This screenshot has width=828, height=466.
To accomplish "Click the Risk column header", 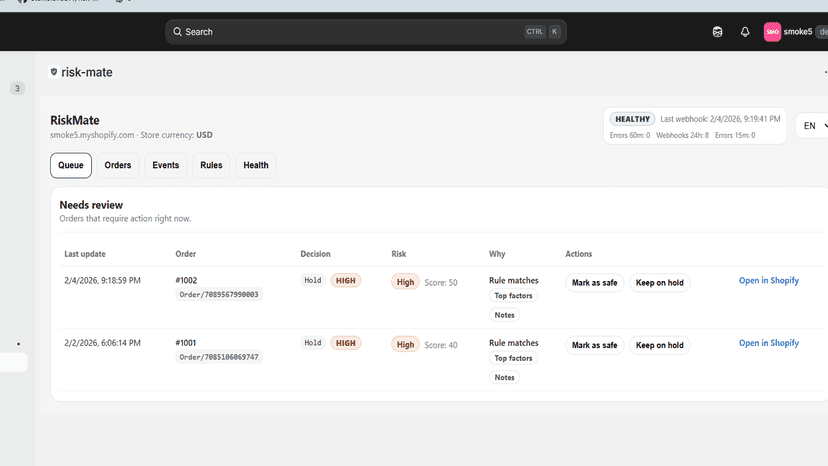I will [399, 254].
